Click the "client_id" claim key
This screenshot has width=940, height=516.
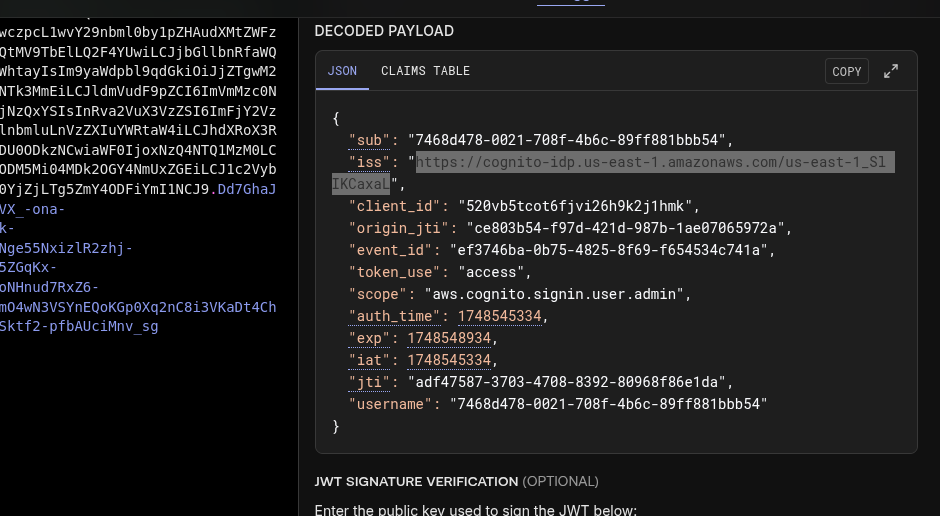[x=394, y=206]
